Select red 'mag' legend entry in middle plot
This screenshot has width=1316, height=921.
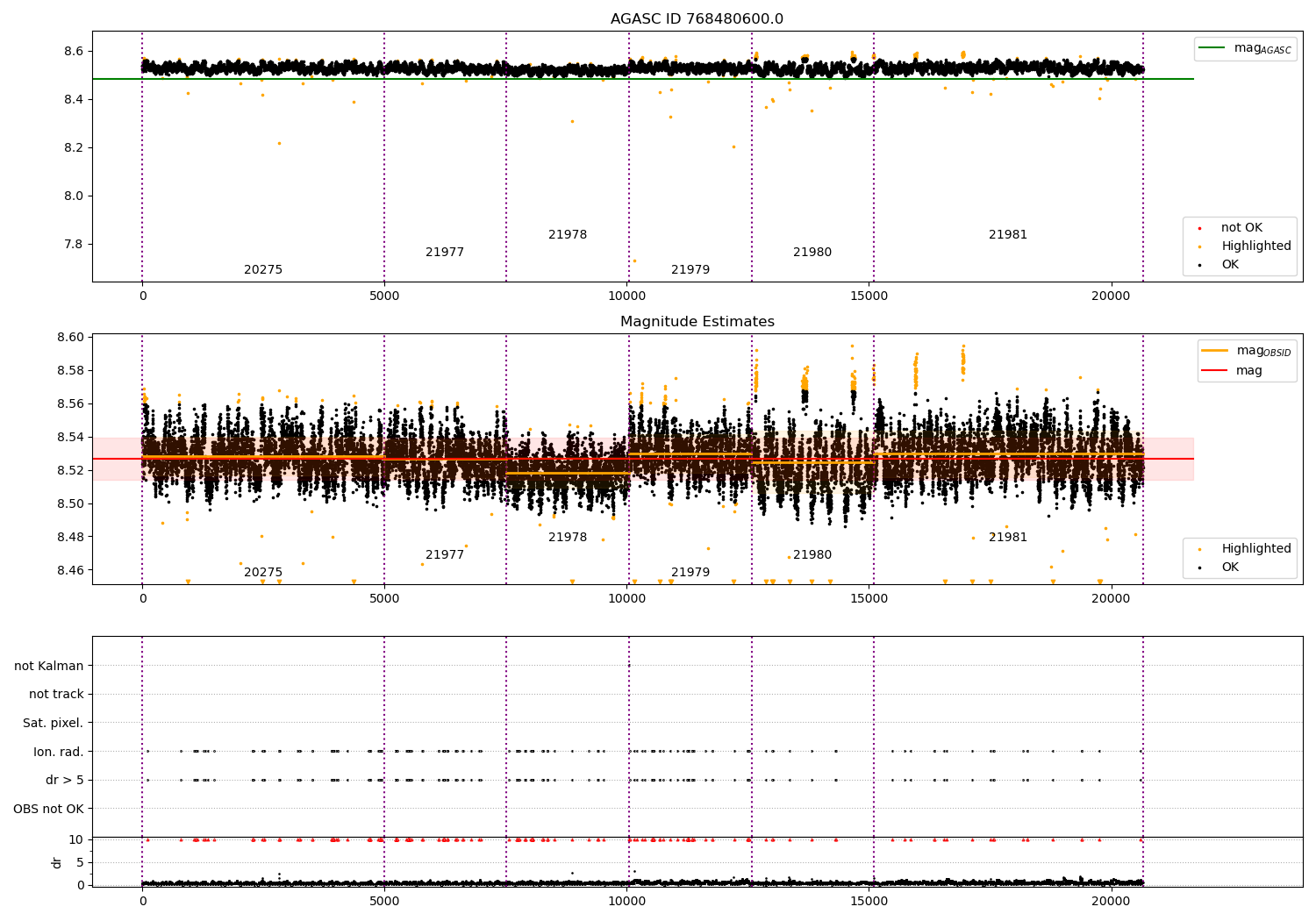click(1233, 370)
